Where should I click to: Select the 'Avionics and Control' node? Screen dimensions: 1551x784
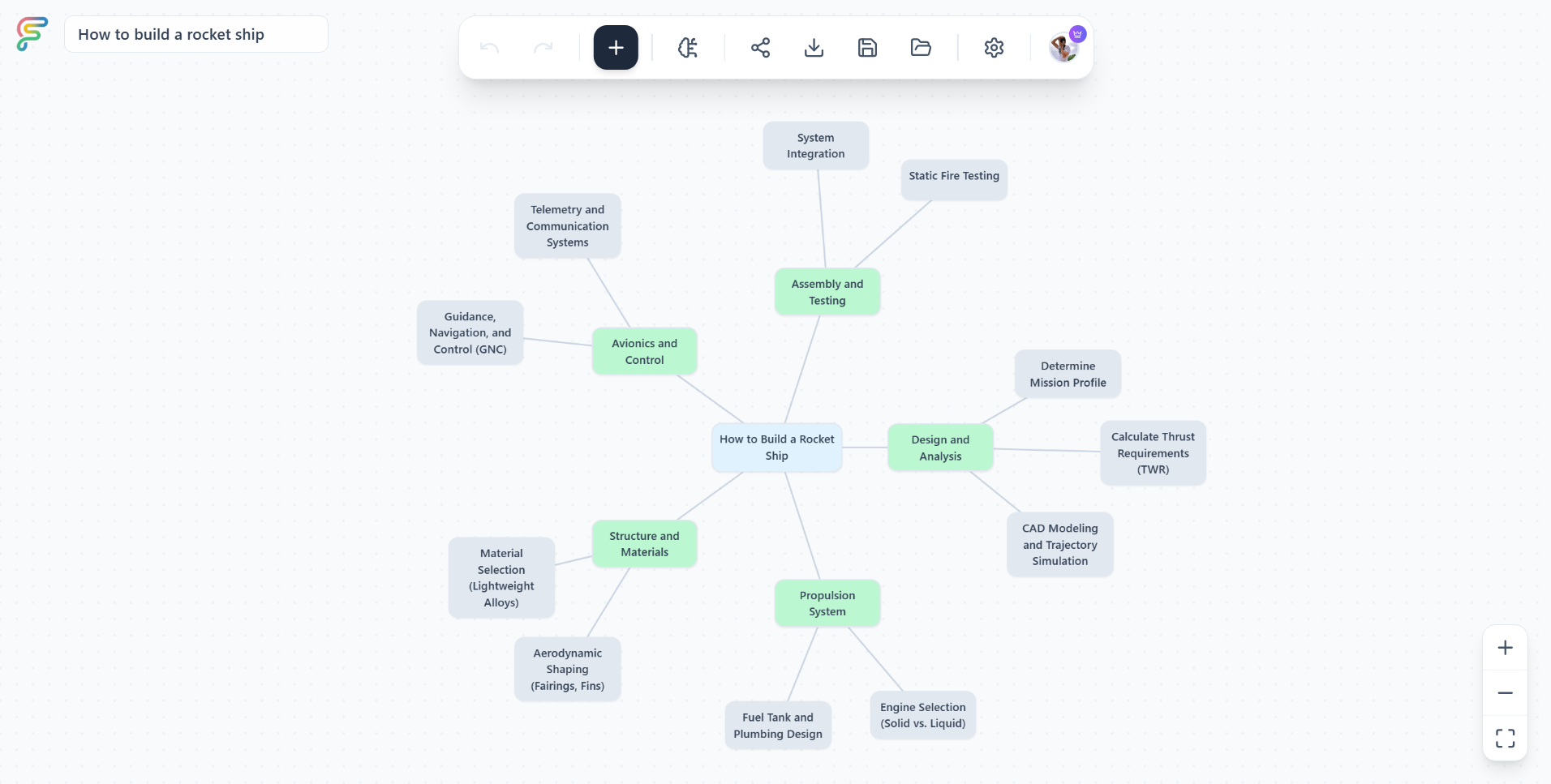click(x=645, y=351)
